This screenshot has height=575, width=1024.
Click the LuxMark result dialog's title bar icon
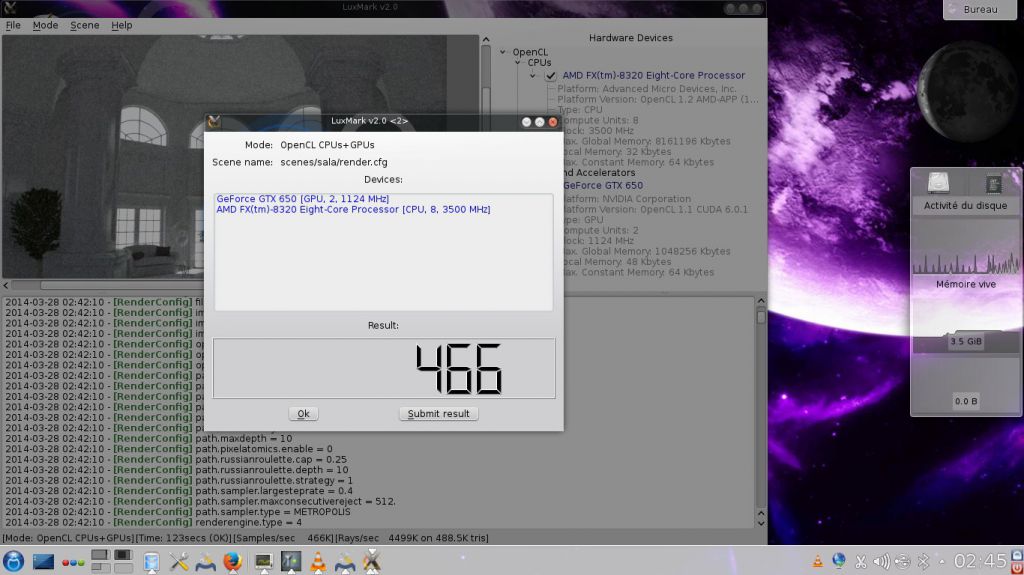(214, 122)
